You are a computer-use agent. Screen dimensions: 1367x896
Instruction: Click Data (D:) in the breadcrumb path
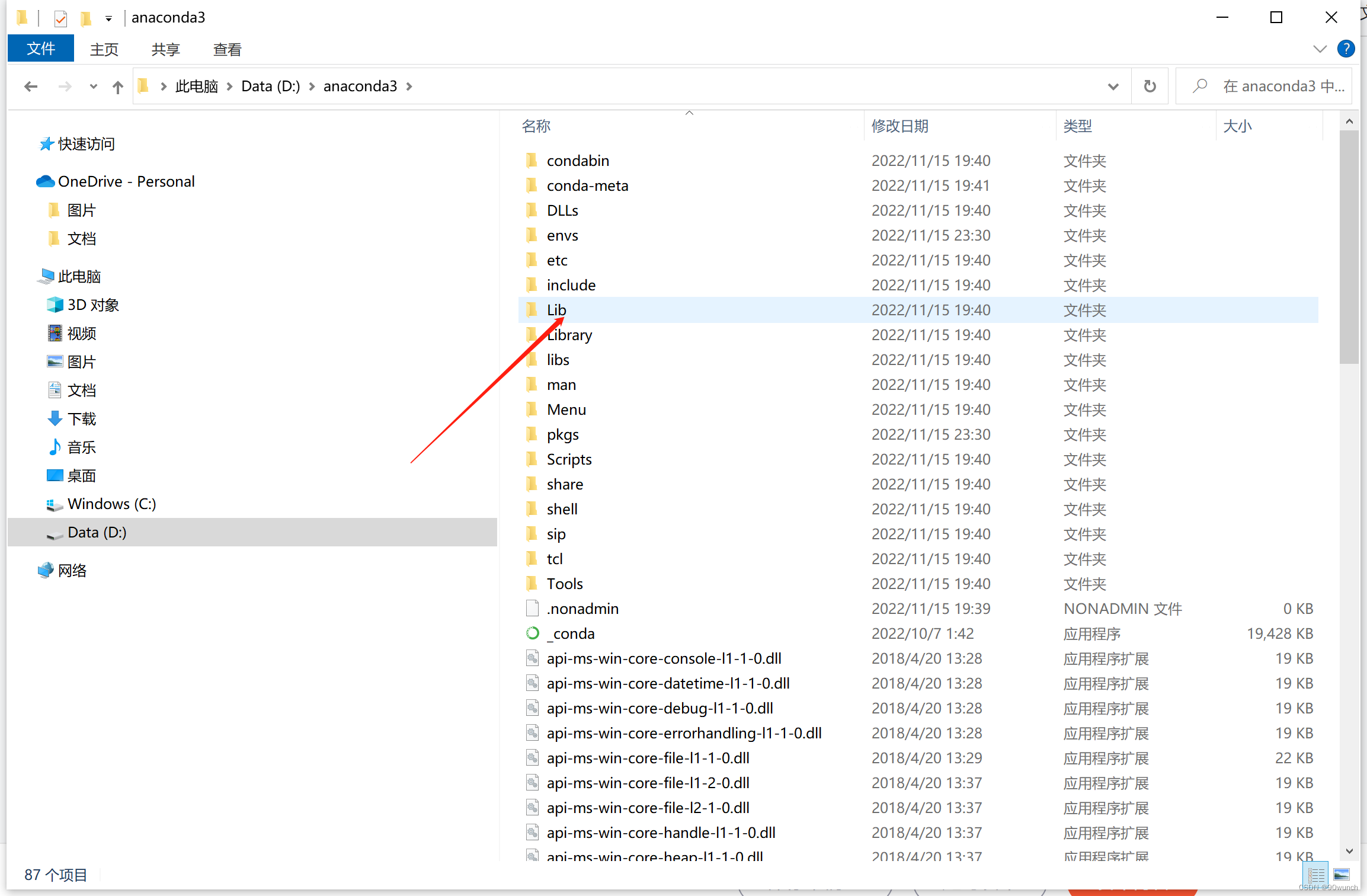click(271, 87)
